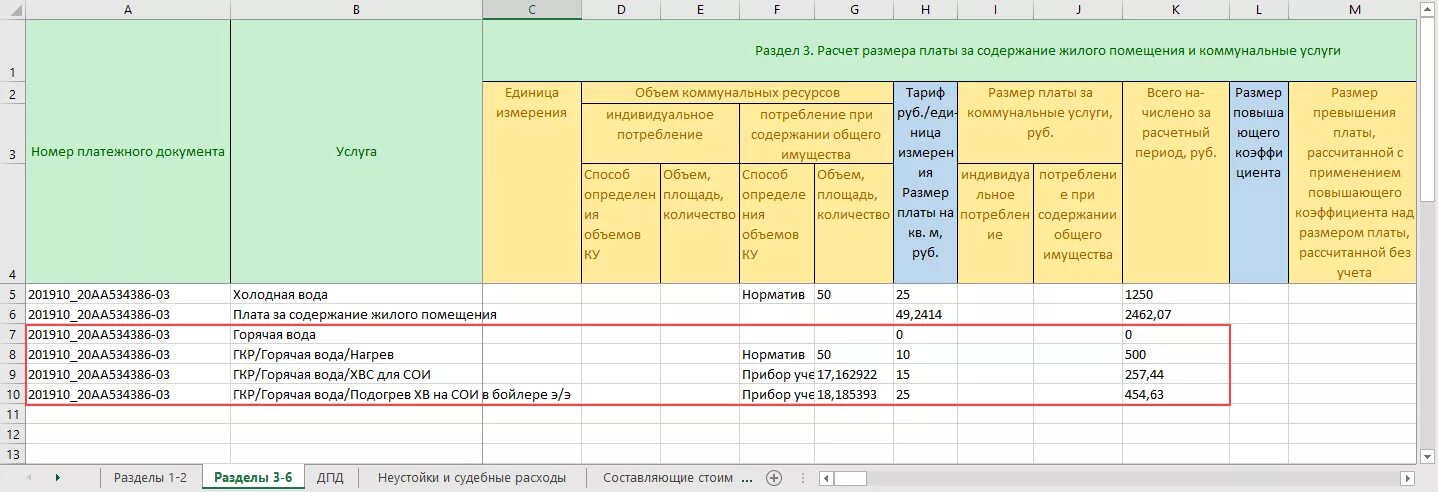Select column A header
The height and width of the screenshot is (492, 1438).
[128, 9]
